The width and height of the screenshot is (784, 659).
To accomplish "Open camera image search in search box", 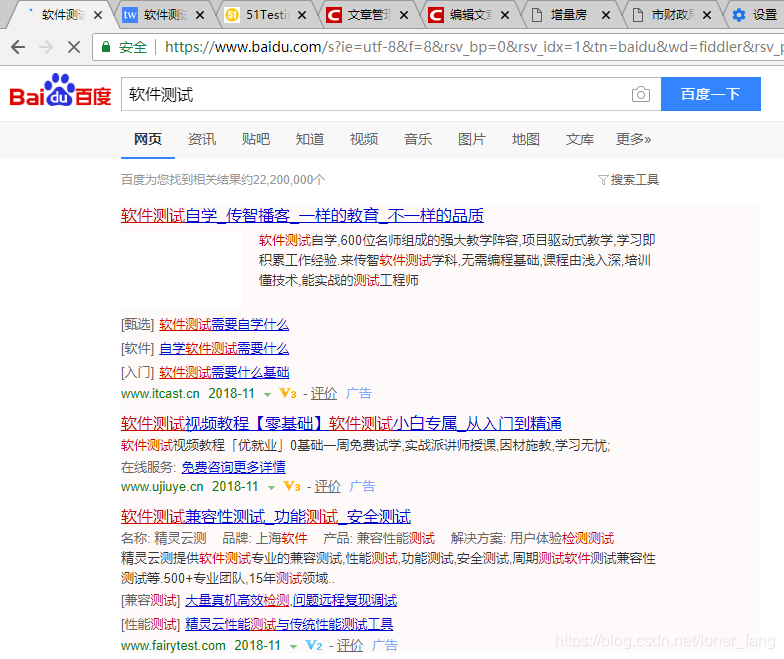I will [640, 94].
